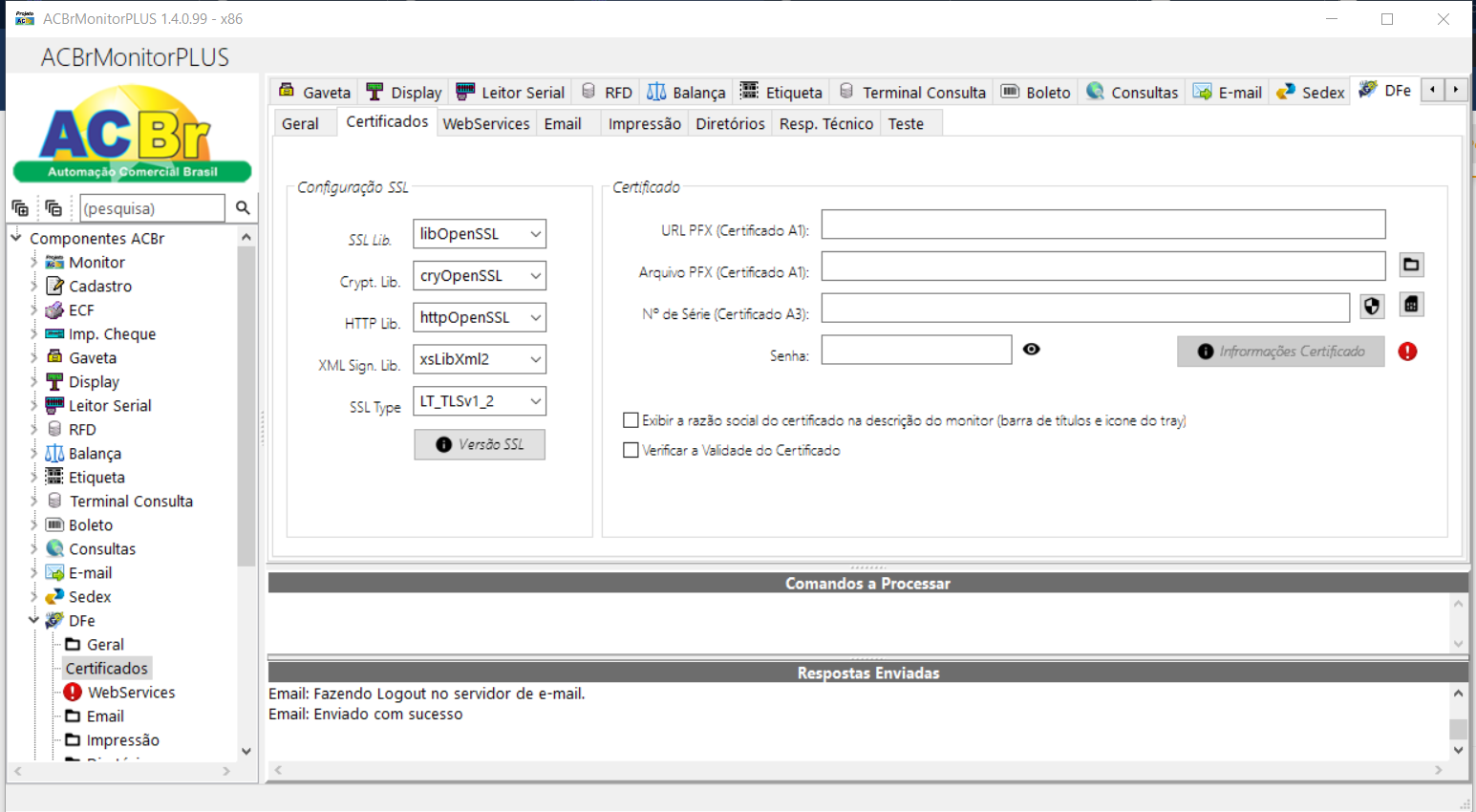Select the Balança scale icon in tree
Viewport: 1476px width, 812px height.
54,453
